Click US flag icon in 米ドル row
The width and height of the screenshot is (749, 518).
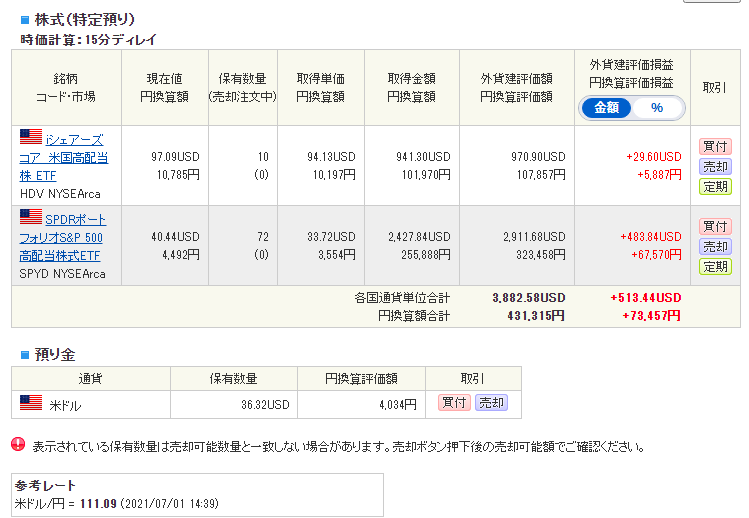31,402
